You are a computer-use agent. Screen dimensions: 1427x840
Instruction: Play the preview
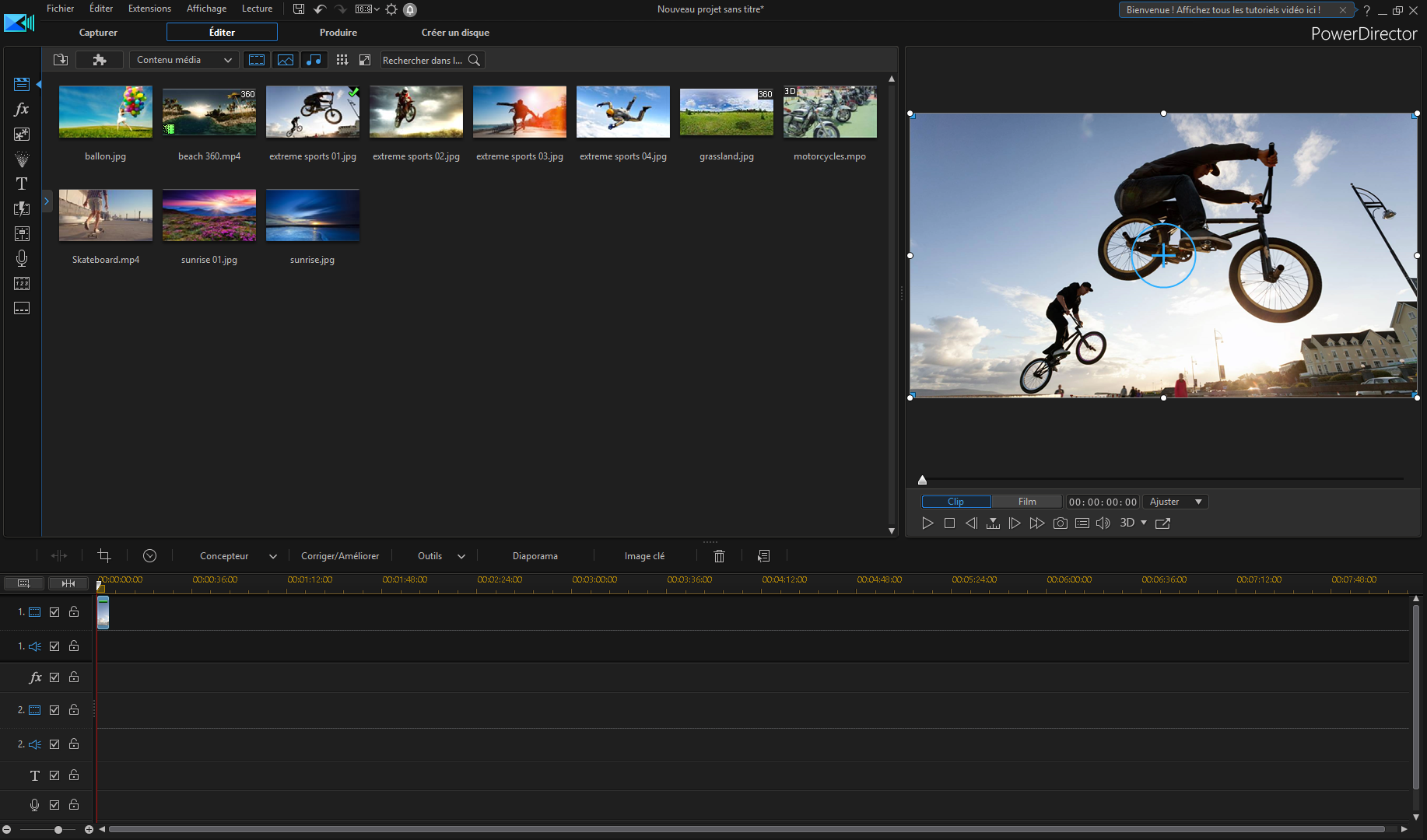(927, 523)
